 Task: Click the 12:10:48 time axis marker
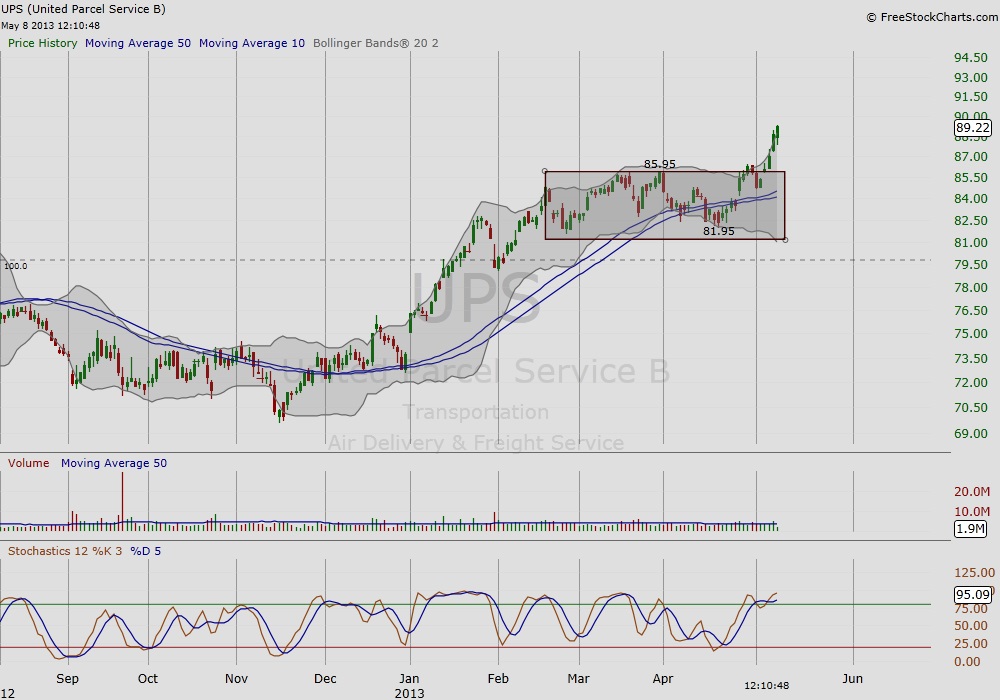point(767,685)
